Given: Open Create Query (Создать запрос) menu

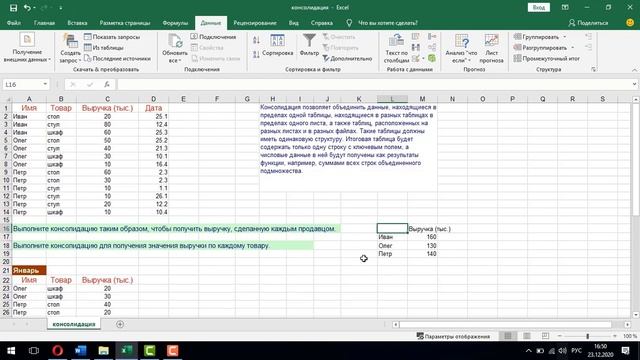Looking at the screenshot, I should pyautogui.click(x=70, y=48).
